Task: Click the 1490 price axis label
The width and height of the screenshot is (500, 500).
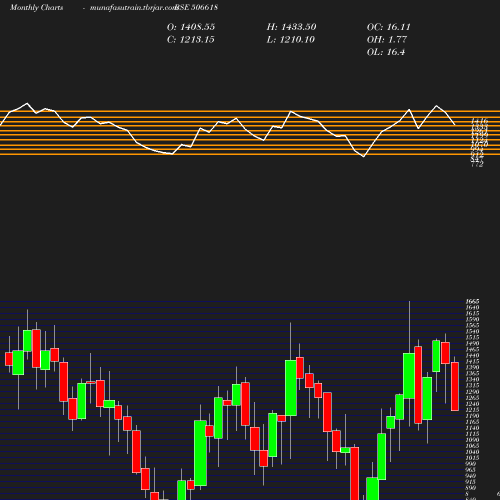Action: click(473, 343)
